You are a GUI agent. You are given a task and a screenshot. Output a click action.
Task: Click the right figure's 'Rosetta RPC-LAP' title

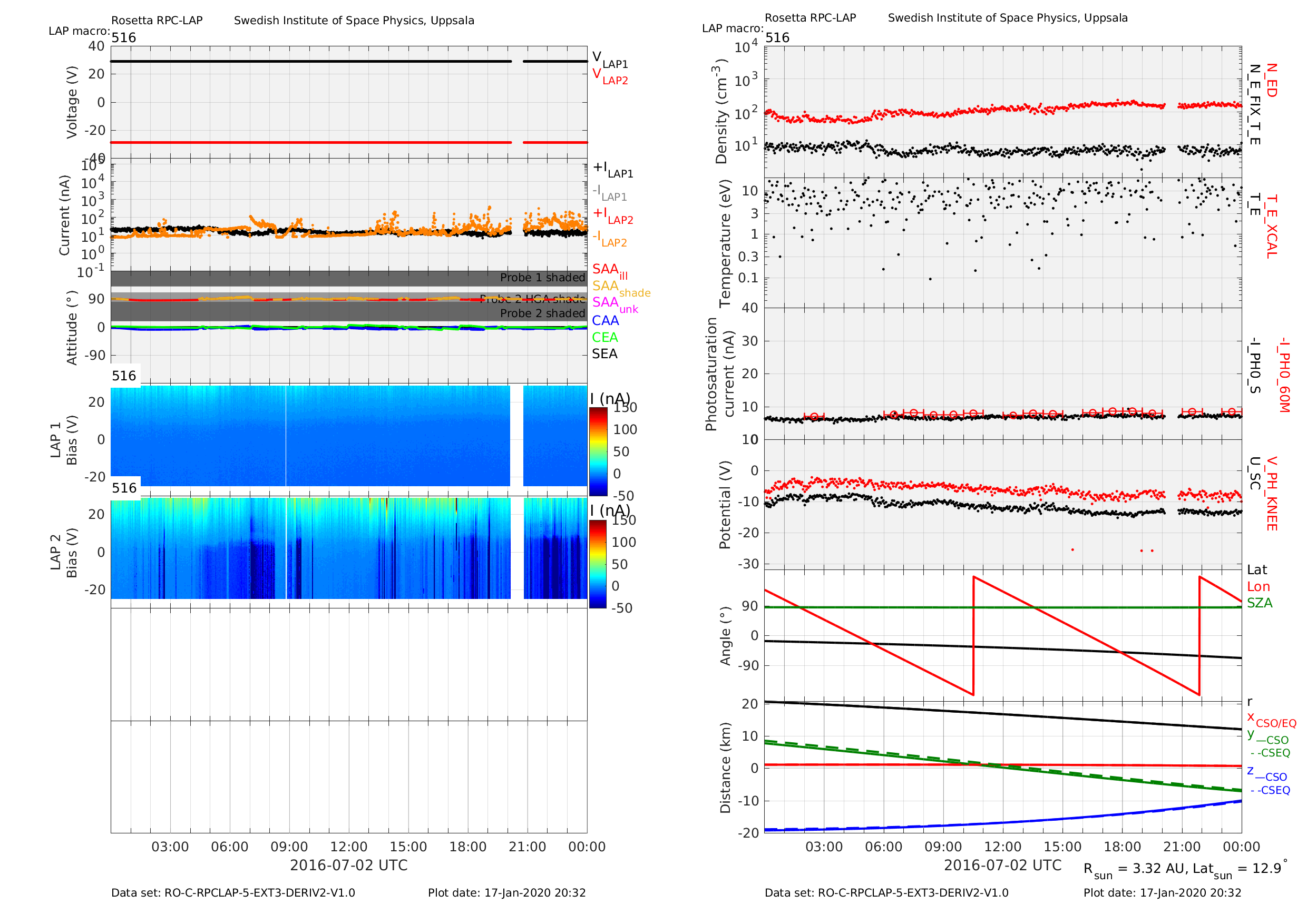(810, 17)
